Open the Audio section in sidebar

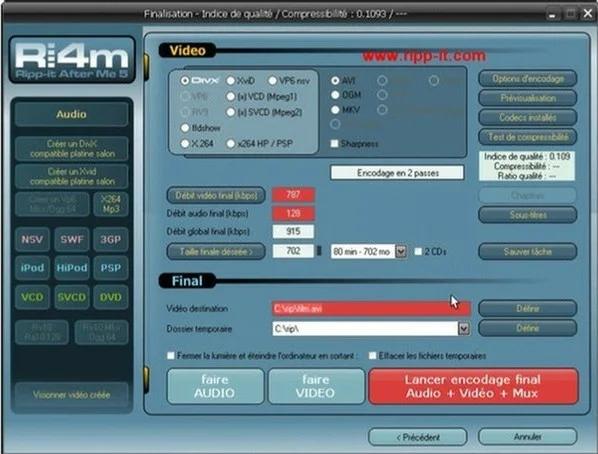(x=72, y=114)
